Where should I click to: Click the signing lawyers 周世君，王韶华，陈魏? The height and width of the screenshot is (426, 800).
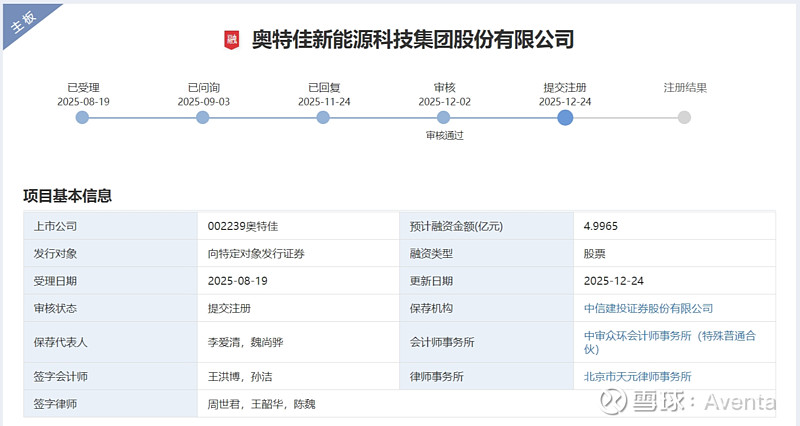point(261,404)
